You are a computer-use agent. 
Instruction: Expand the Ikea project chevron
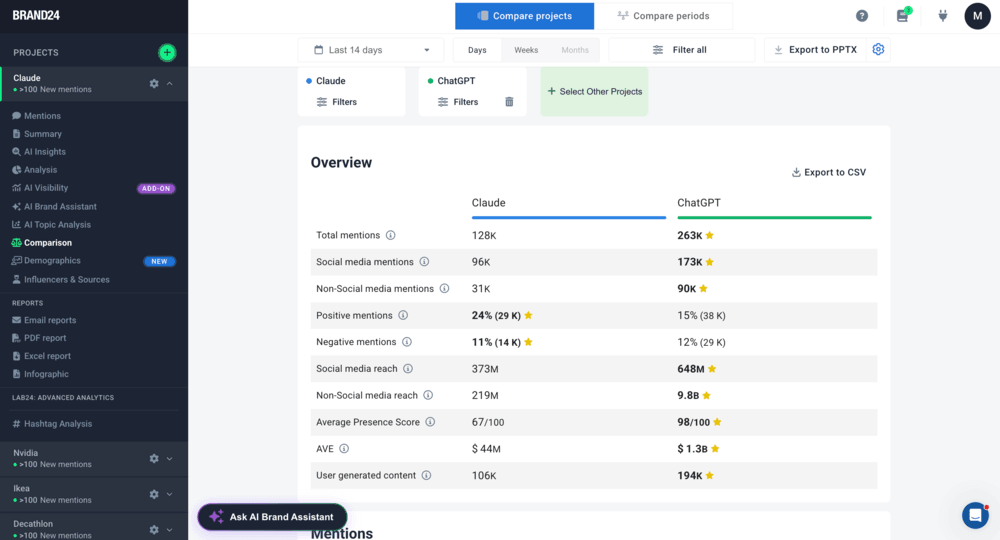[x=170, y=494]
